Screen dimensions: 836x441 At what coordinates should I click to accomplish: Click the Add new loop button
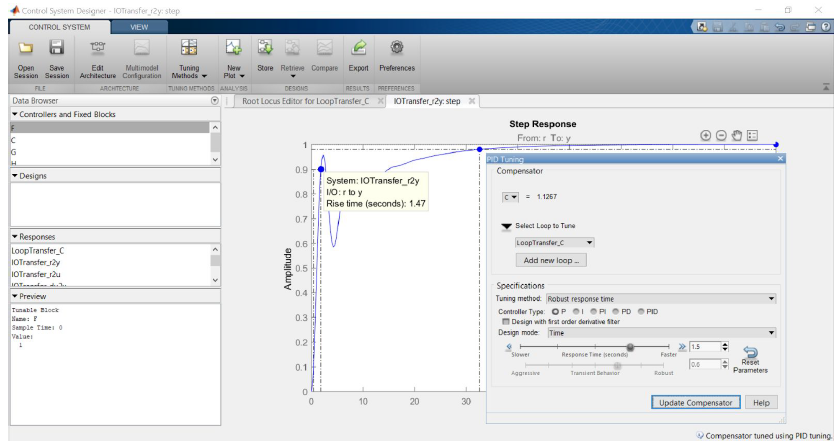coord(551,260)
